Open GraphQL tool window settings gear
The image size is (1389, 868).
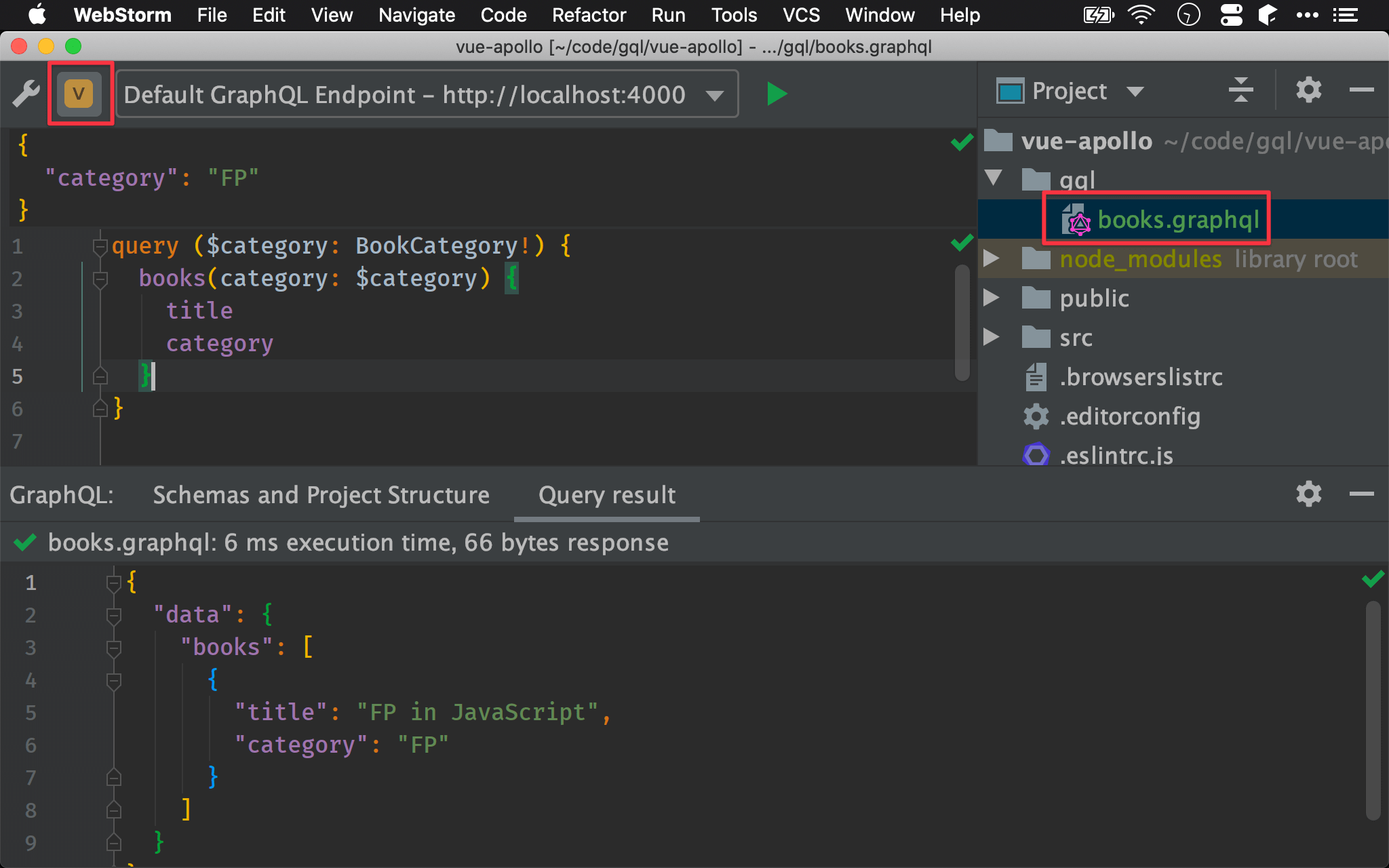tap(1308, 494)
